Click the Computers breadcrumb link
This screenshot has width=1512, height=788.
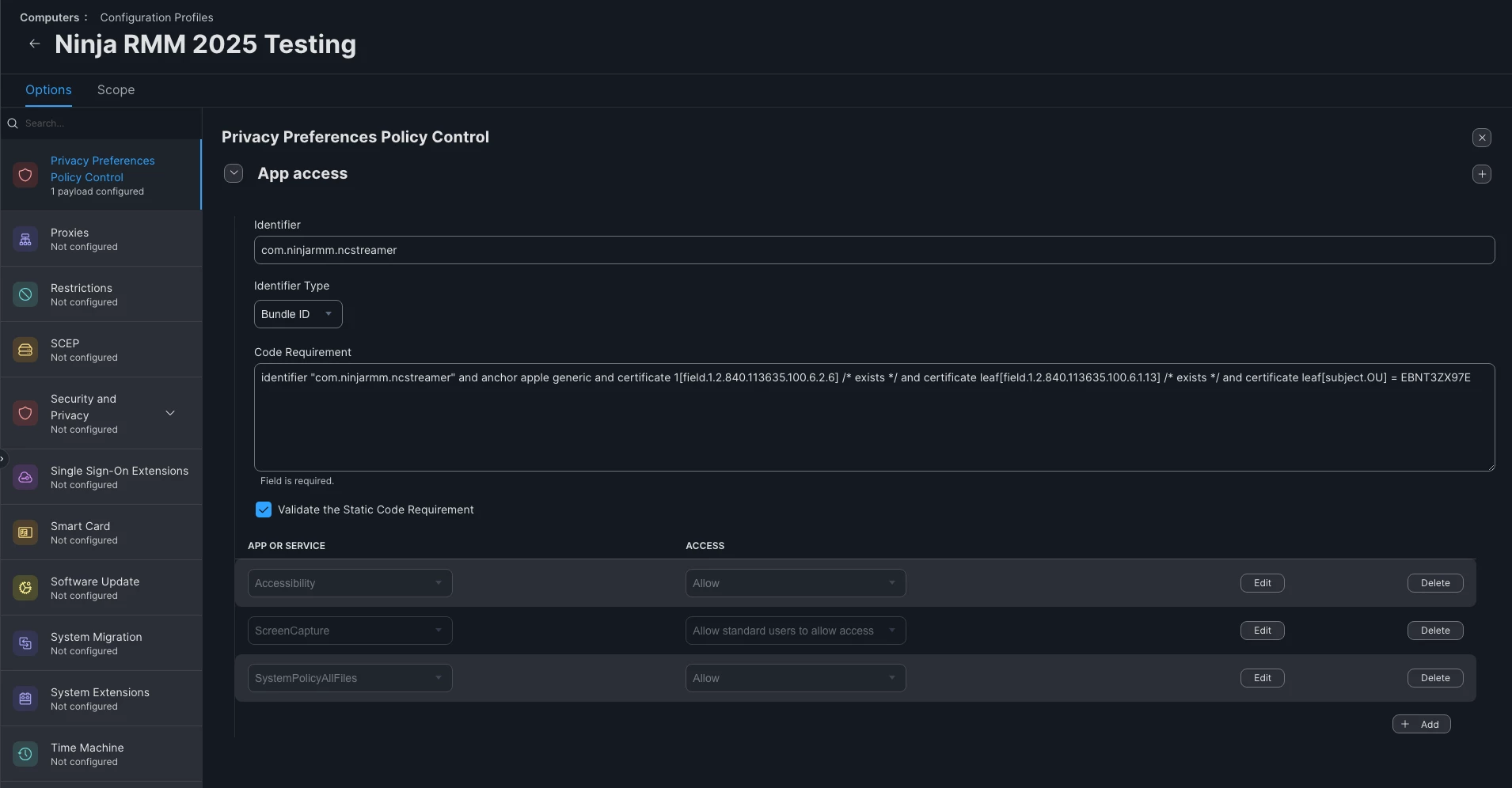49,17
